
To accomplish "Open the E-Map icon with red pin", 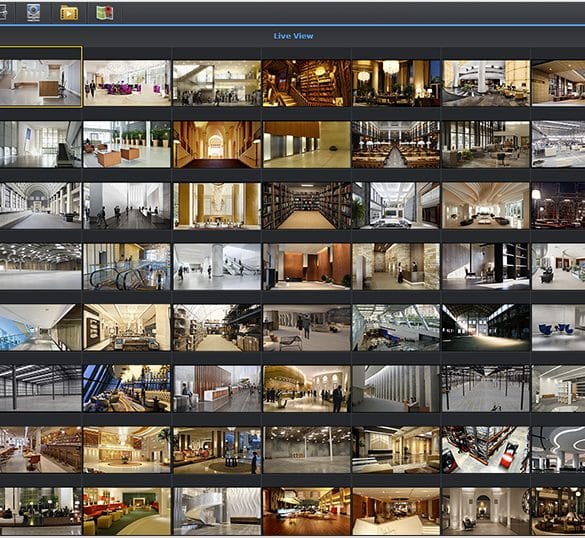I will [x=104, y=13].
